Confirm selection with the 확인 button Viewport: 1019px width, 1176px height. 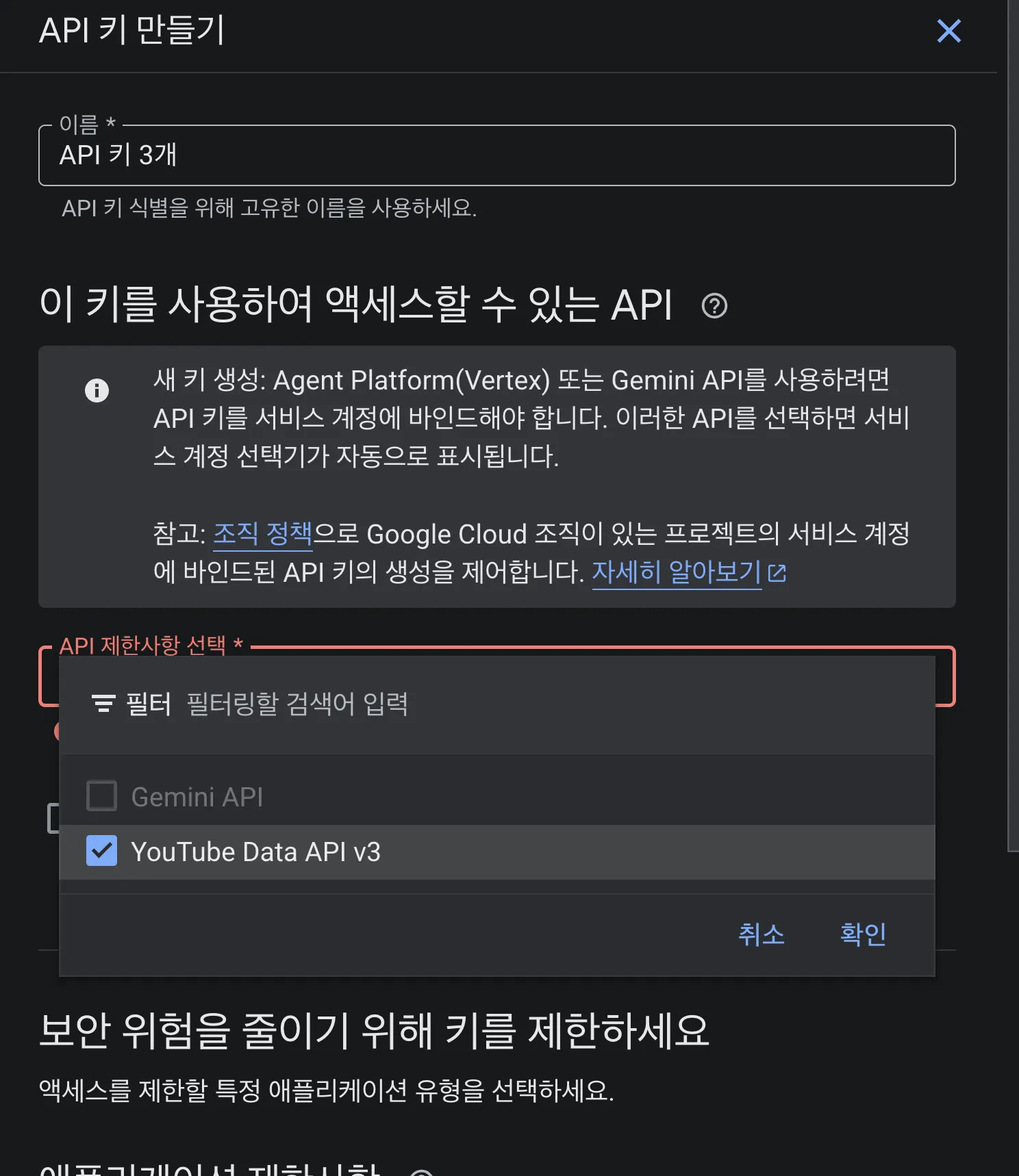(x=863, y=934)
